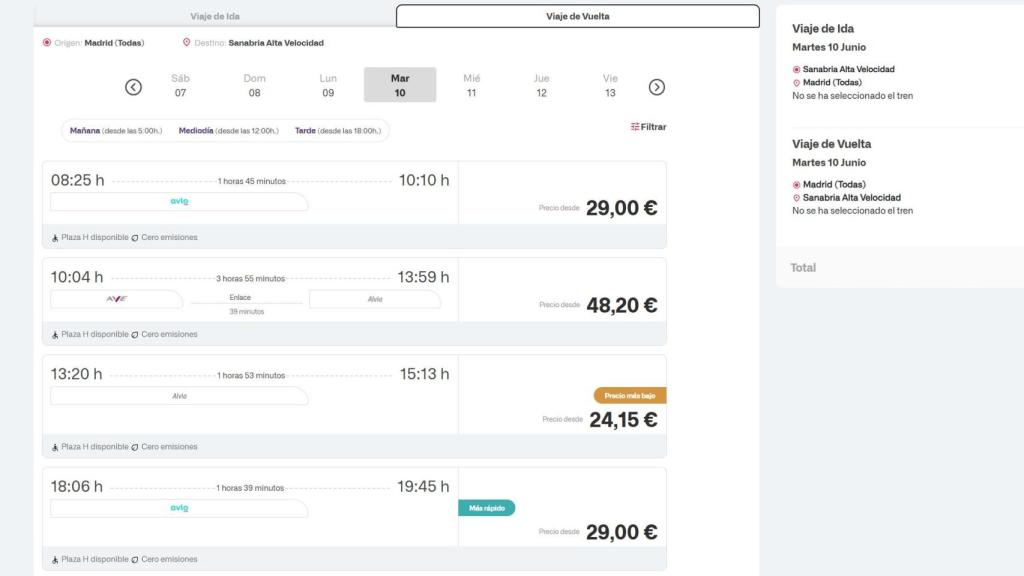Viewport: 1024px width, 576px height.
Task: Select Sáb 07 in the date strip
Action: pyautogui.click(x=180, y=86)
